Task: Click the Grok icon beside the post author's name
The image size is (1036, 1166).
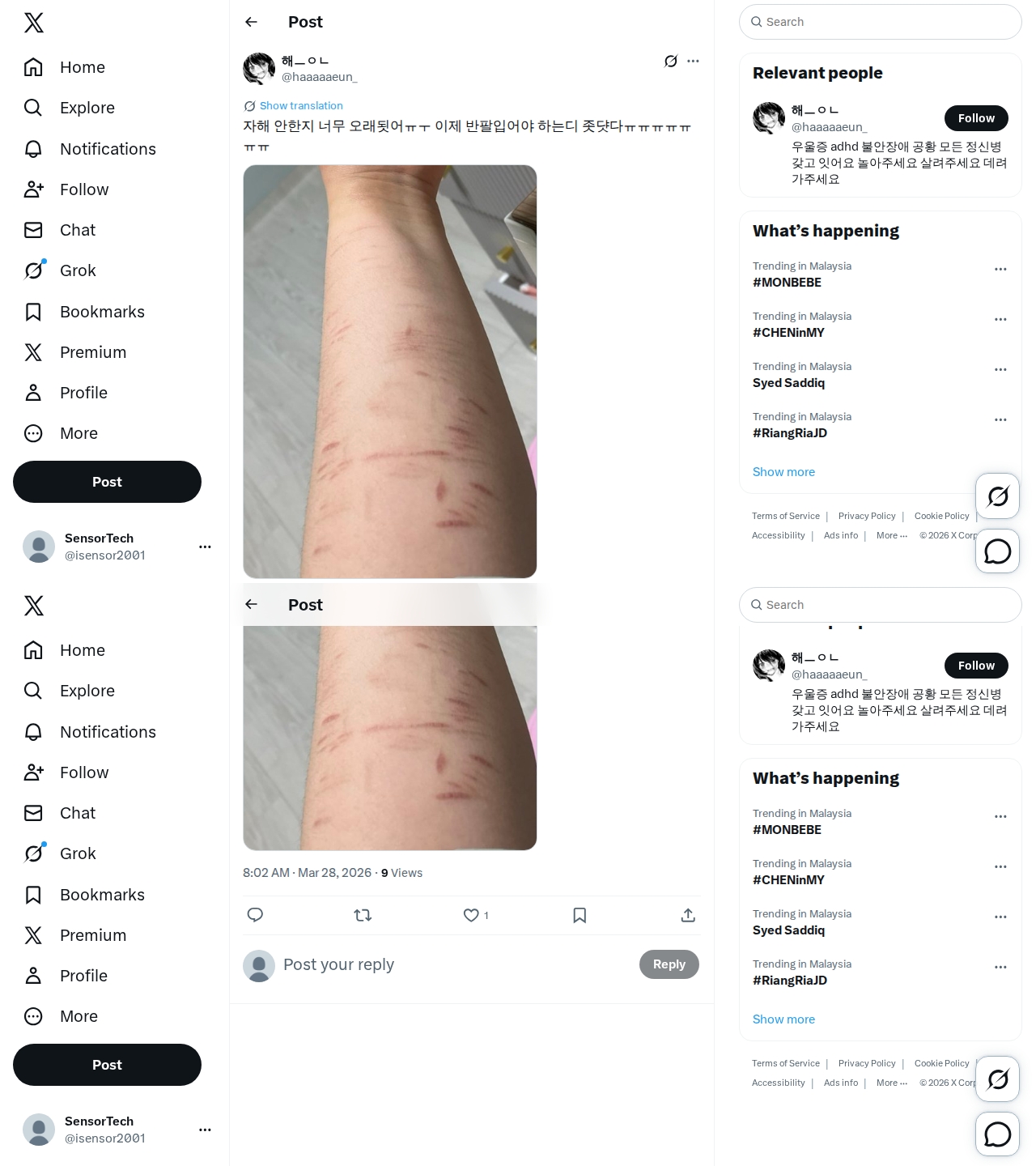Action: tap(671, 61)
